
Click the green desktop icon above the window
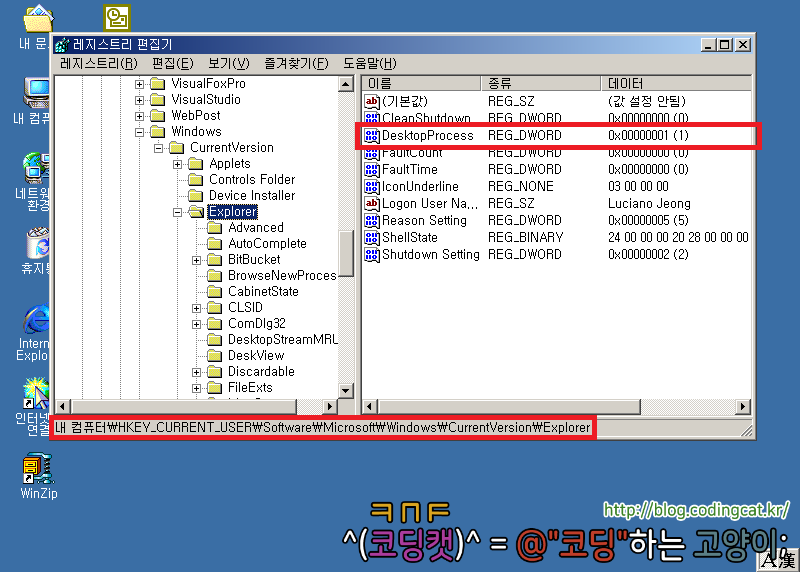coord(117,17)
